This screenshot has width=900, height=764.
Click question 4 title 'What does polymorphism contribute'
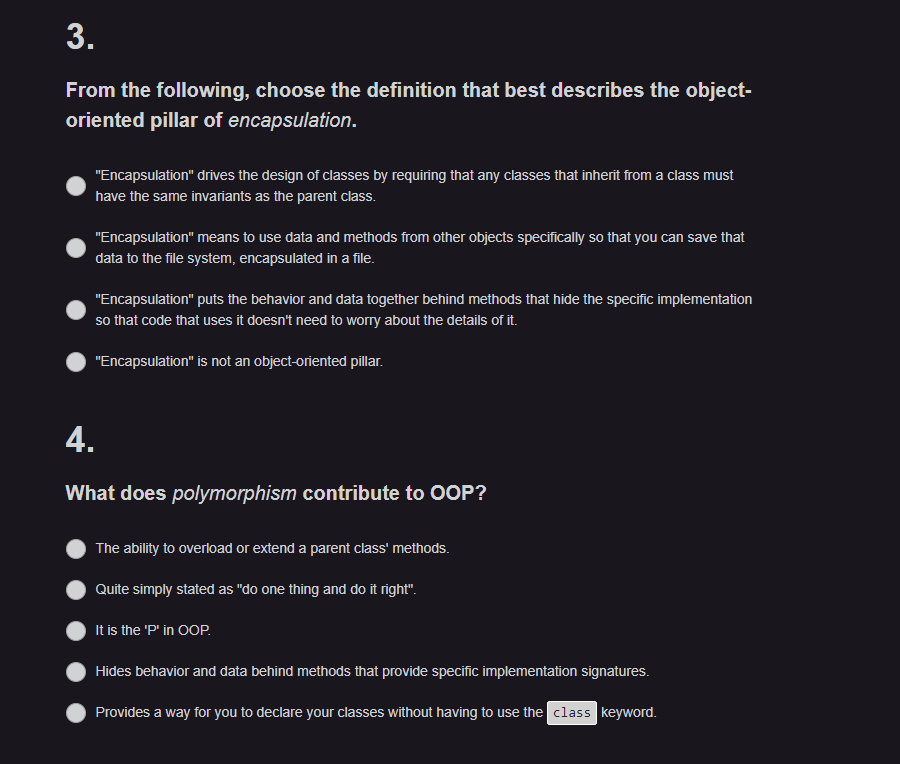pyautogui.click(x=275, y=492)
